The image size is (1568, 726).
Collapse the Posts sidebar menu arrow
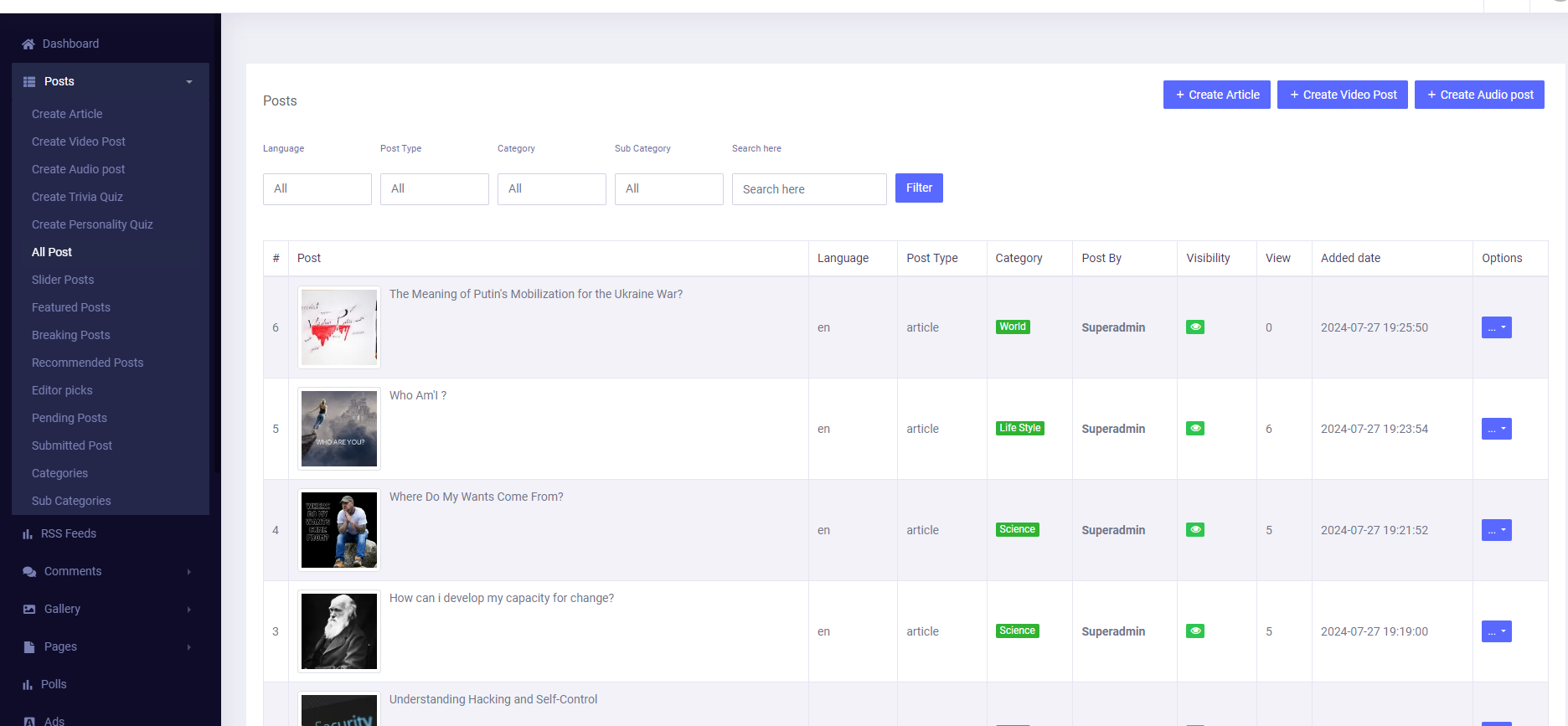coord(189,82)
